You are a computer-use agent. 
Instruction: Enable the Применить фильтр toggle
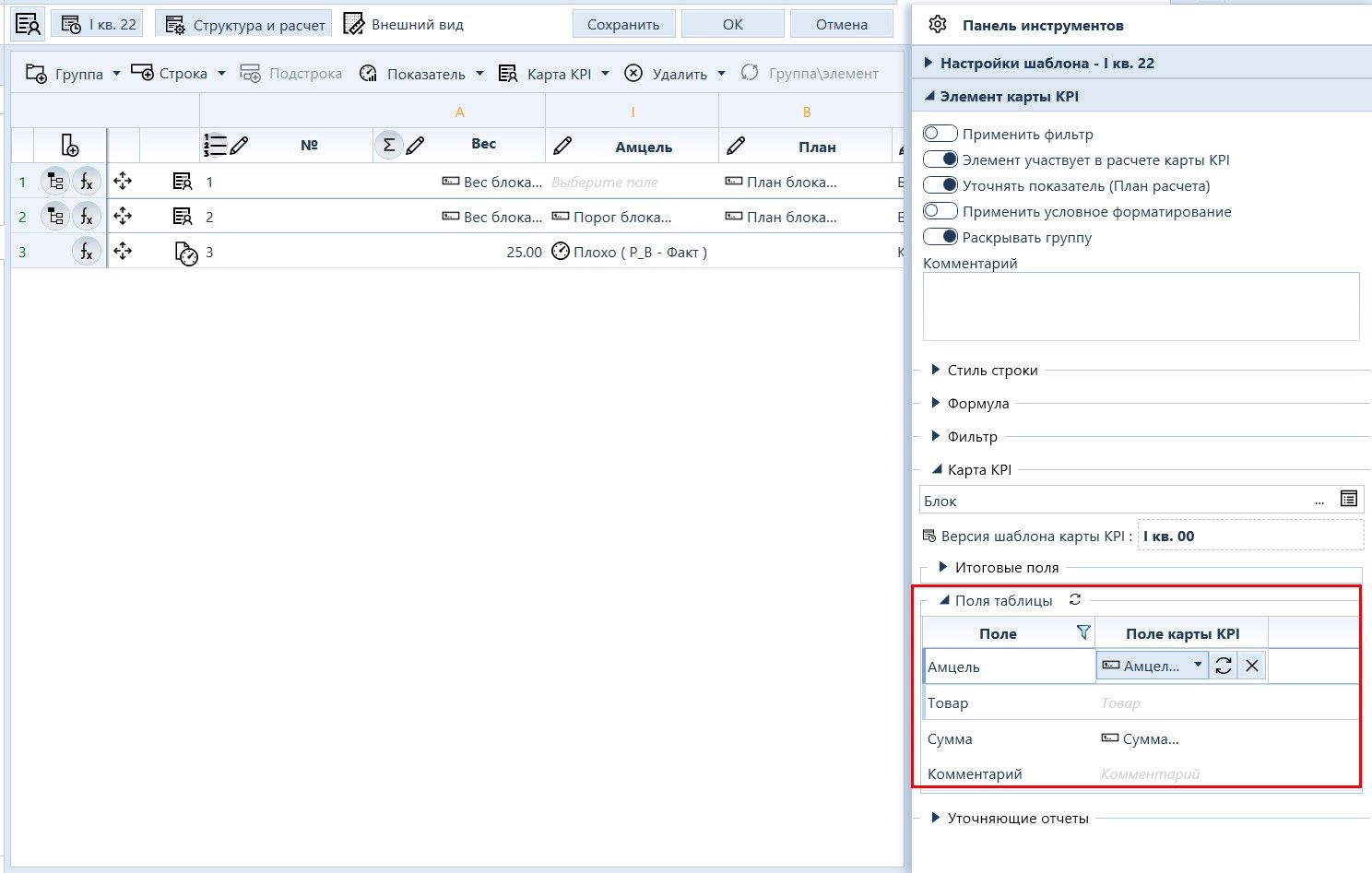tap(940, 134)
